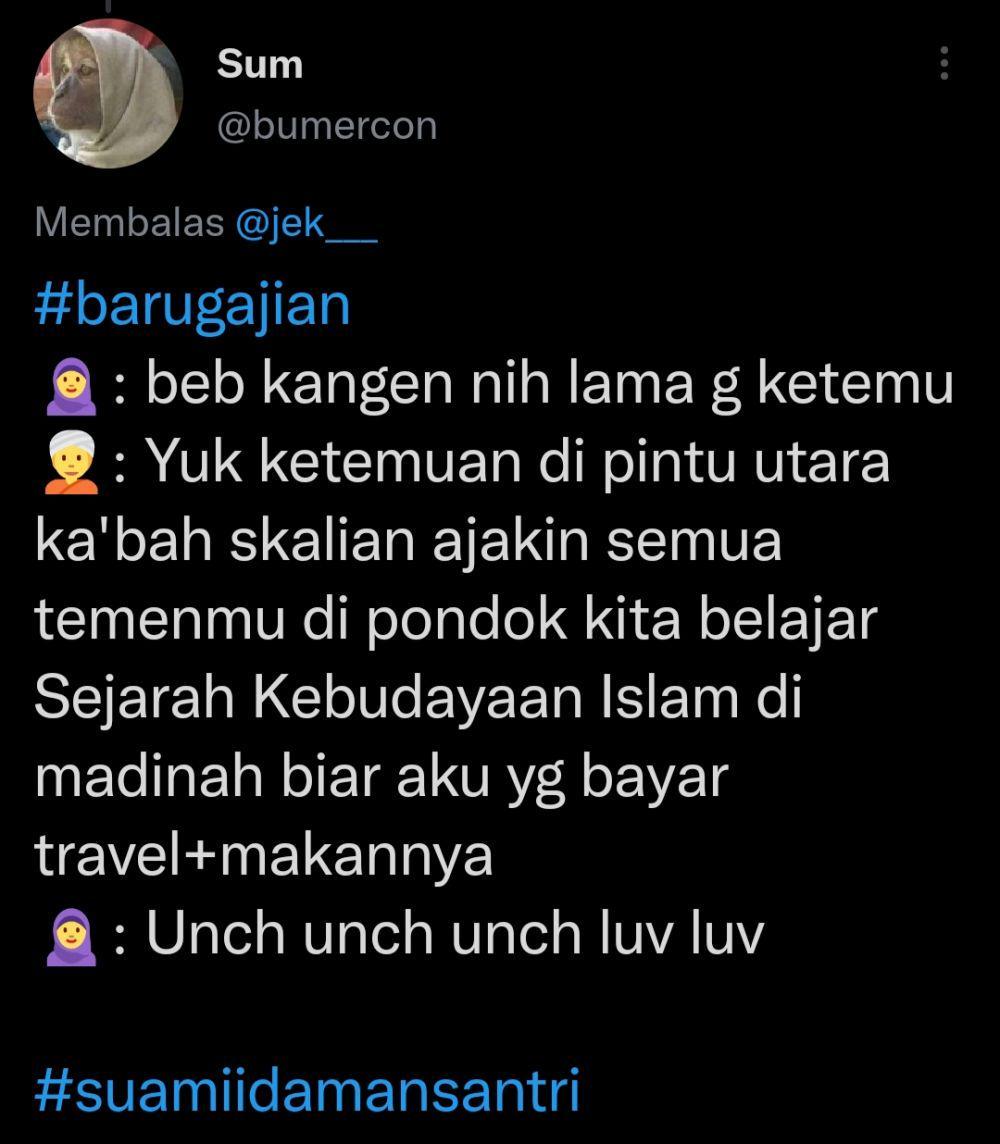1000x1144 pixels.
Task: Click the "Membalas" reply label
Action: click(x=129, y=222)
